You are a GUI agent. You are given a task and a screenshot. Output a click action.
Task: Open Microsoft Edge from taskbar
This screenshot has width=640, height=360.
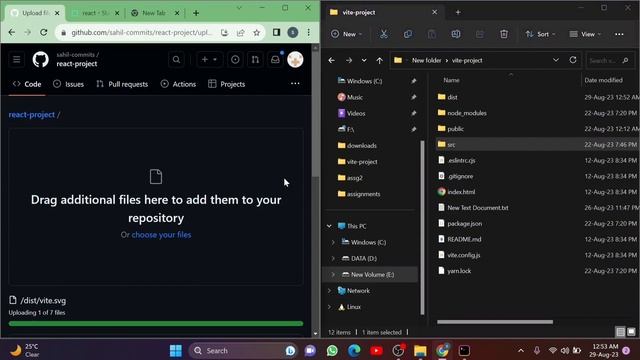click(354, 351)
